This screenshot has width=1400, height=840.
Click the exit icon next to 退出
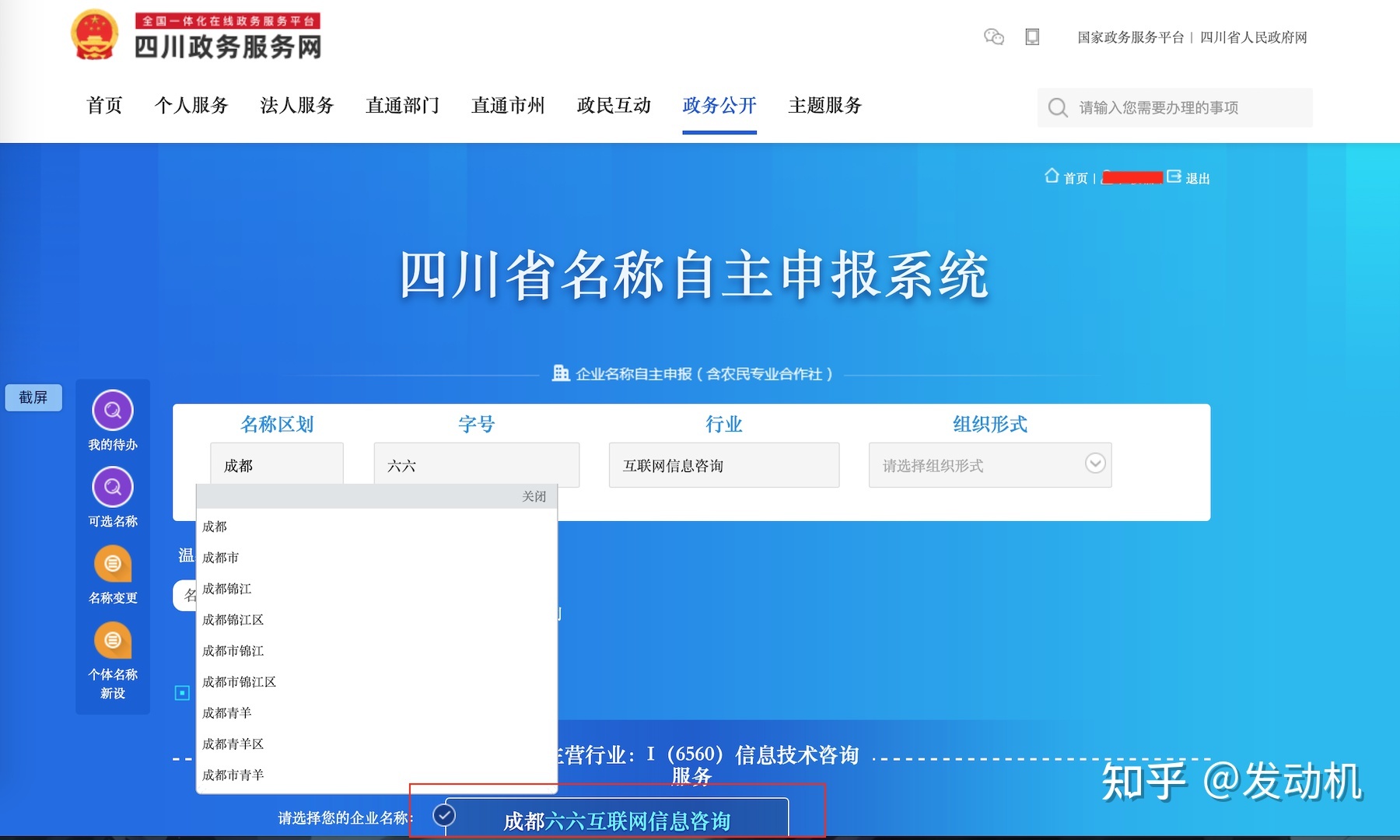coord(1173,177)
